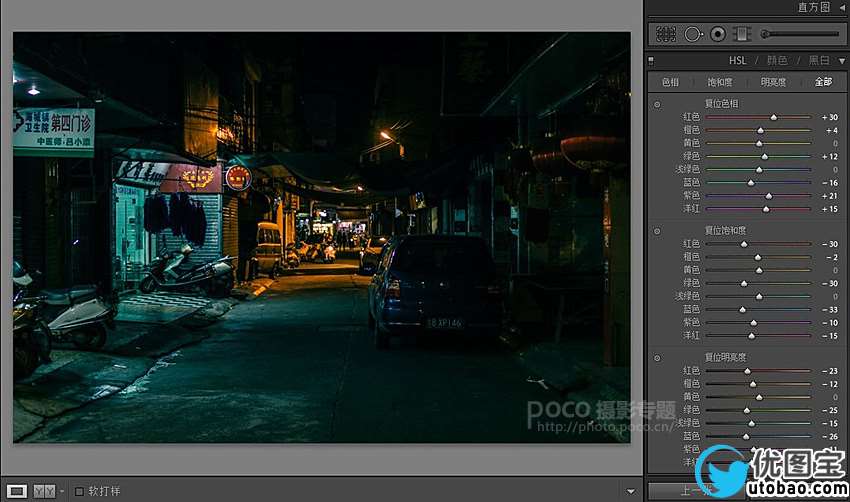
Task: Click the hue 橙色 slider handle
Action: click(x=761, y=130)
